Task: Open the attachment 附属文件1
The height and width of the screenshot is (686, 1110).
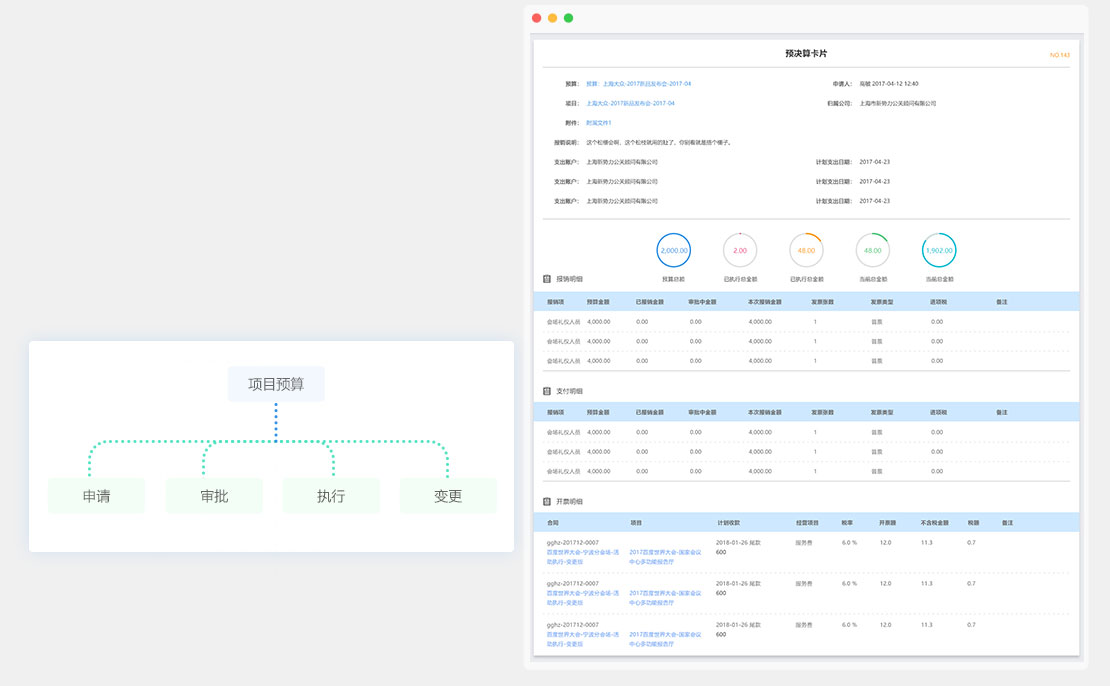Action: coord(598,123)
